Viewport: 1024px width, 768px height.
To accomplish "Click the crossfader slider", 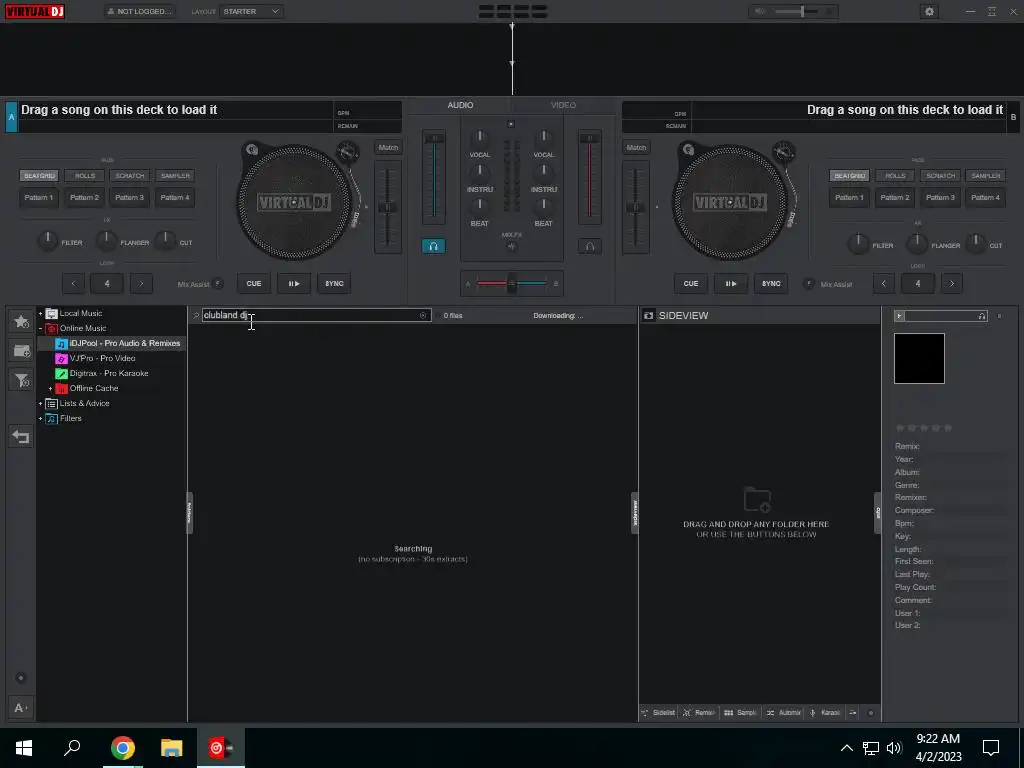I will pos(511,283).
